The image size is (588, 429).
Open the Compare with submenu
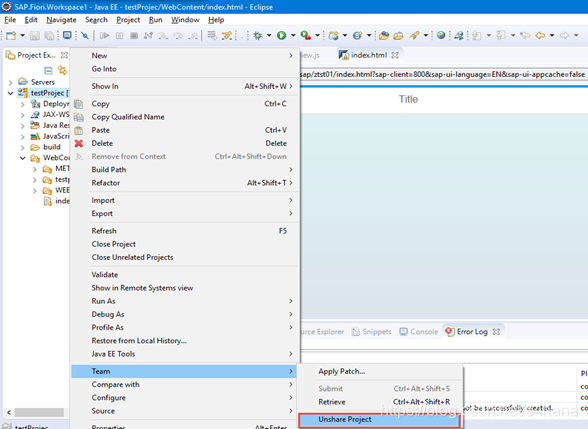[185, 384]
